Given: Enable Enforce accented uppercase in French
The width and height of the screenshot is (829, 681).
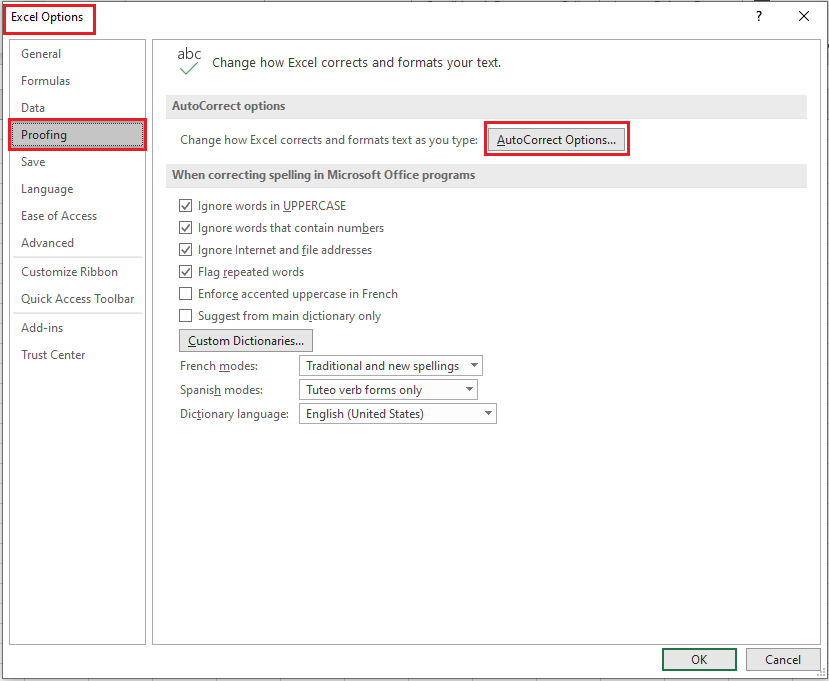Looking at the screenshot, I should click(x=186, y=294).
